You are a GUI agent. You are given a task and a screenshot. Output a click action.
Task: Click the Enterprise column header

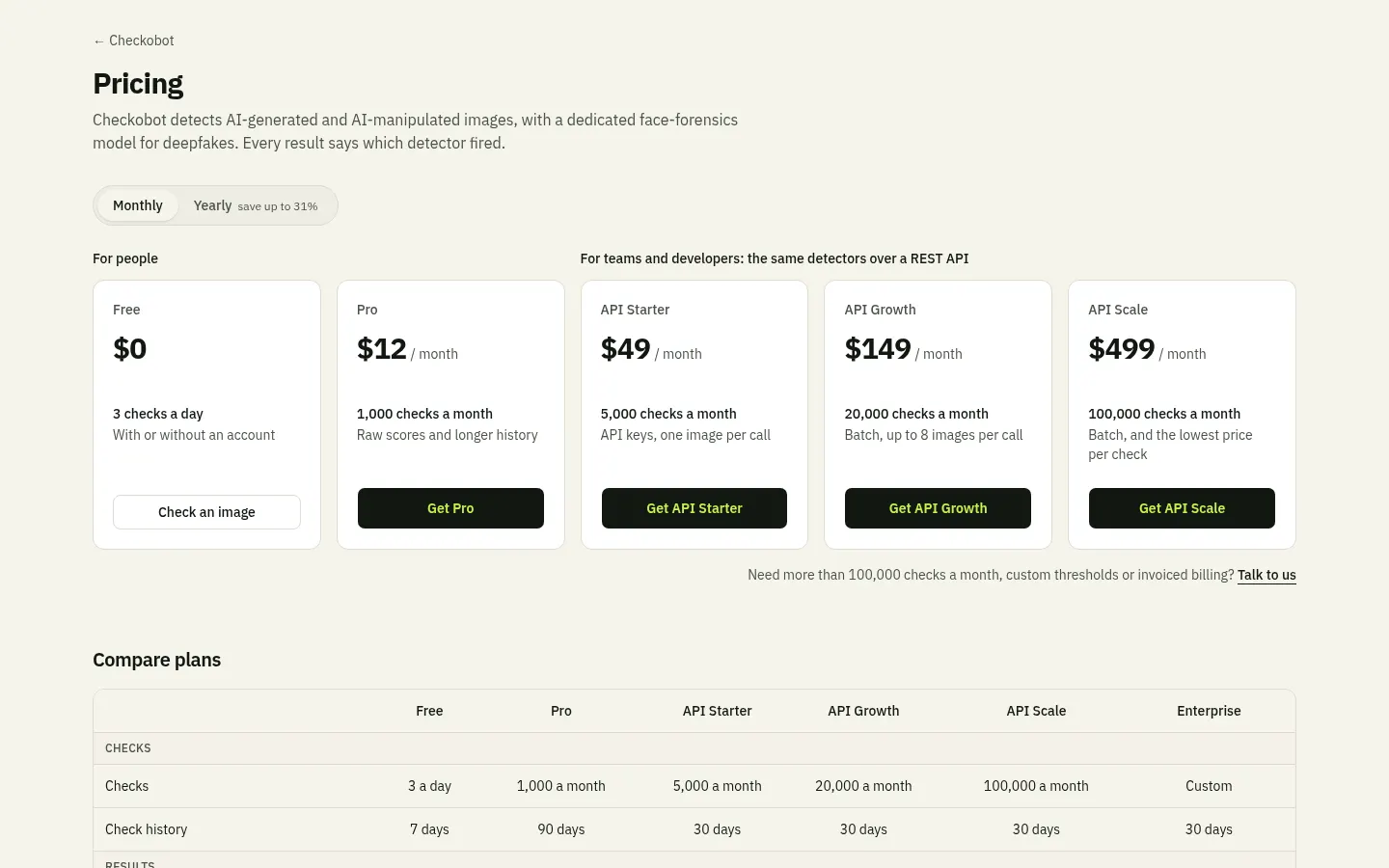click(x=1209, y=711)
